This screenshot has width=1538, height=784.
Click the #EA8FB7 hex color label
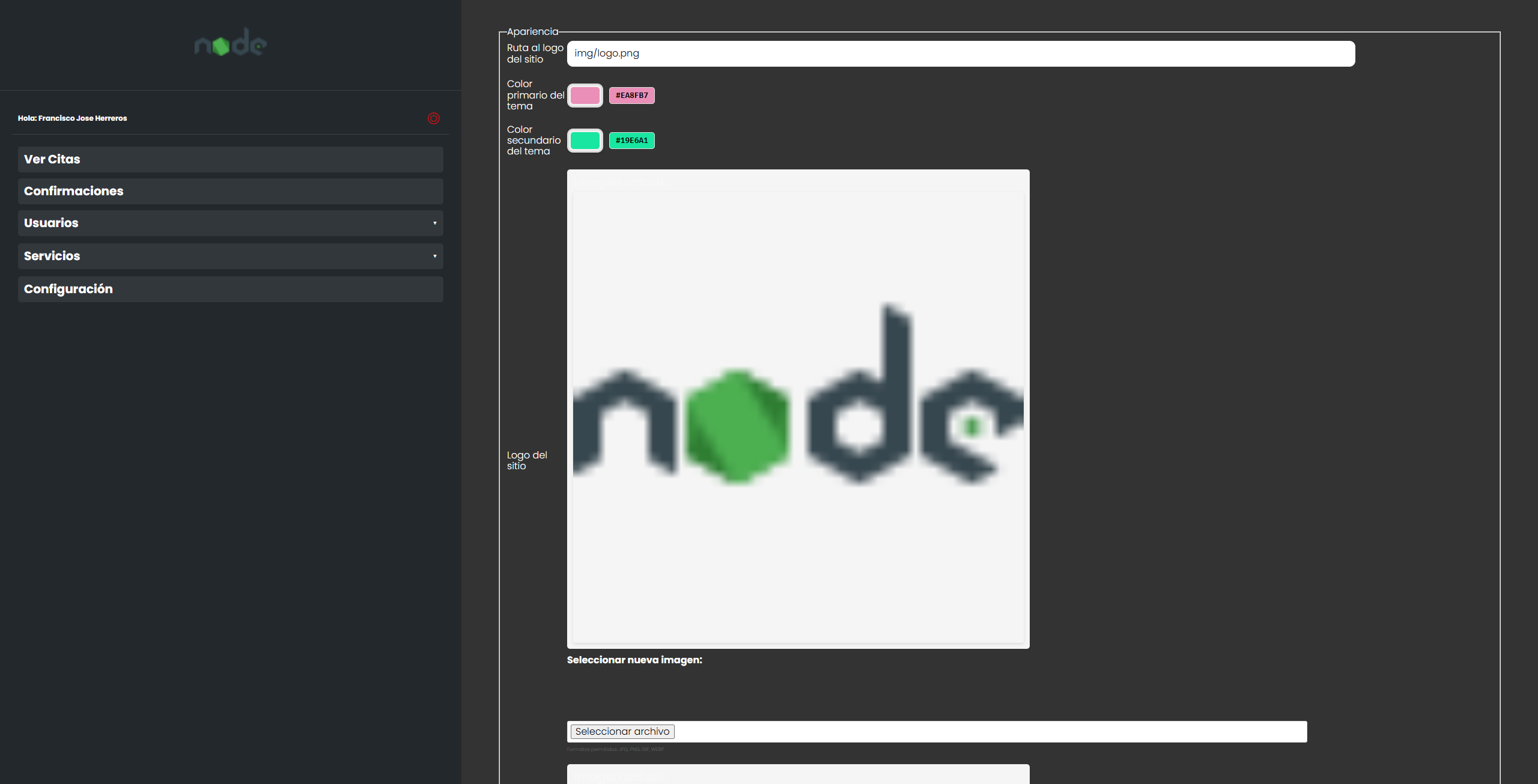coord(632,96)
